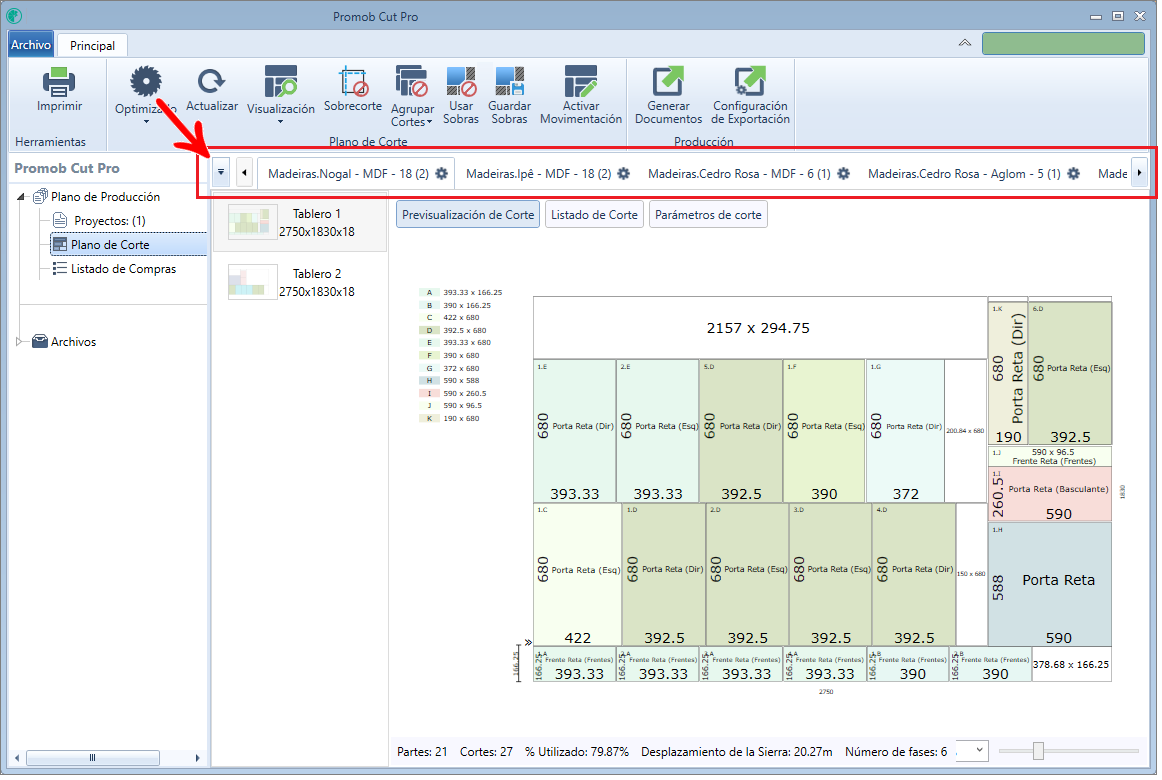Image resolution: width=1162 pixels, height=780 pixels.
Task: Click the Plano de Corte tree icon
Action: [60, 244]
